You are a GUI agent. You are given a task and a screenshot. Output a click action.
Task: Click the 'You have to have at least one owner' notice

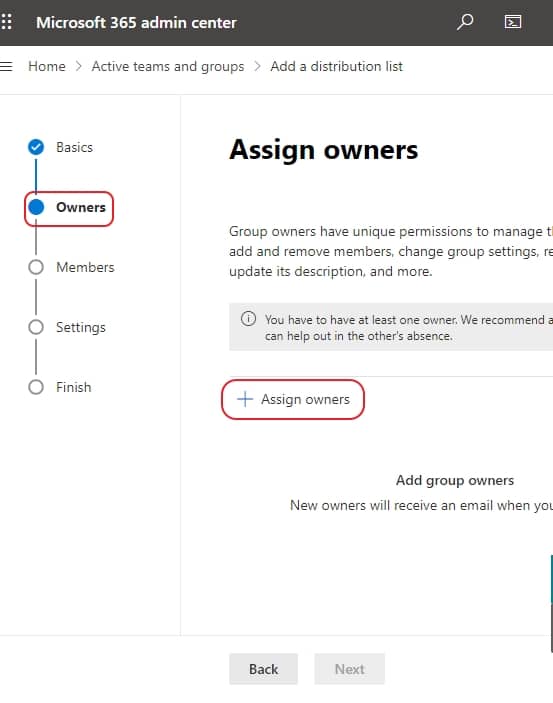pos(391,327)
